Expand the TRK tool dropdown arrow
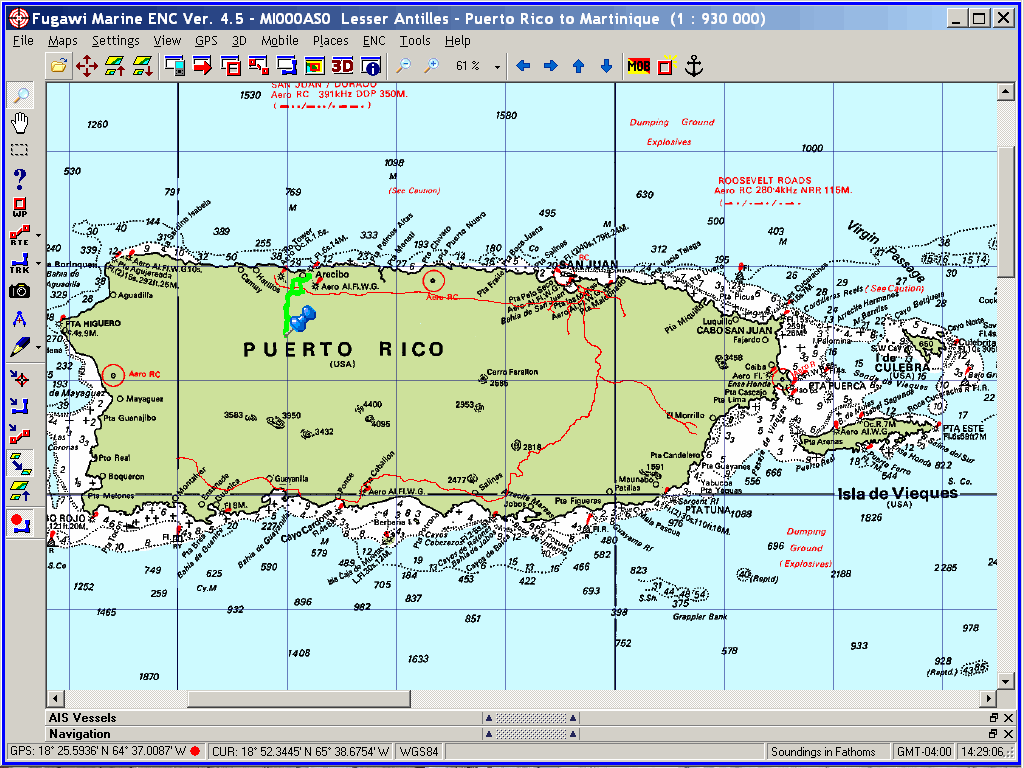This screenshot has height=768, width=1024. click(39, 263)
